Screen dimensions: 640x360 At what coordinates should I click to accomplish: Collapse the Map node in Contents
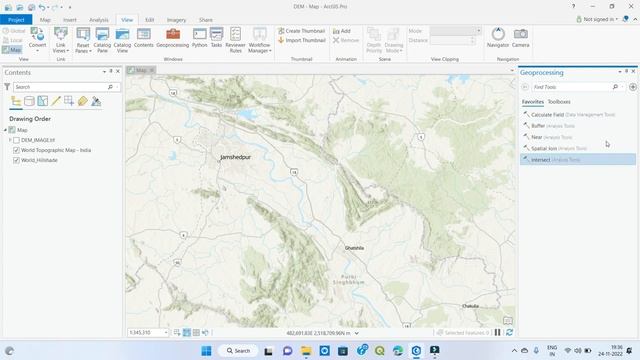pyautogui.click(x=5, y=130)
